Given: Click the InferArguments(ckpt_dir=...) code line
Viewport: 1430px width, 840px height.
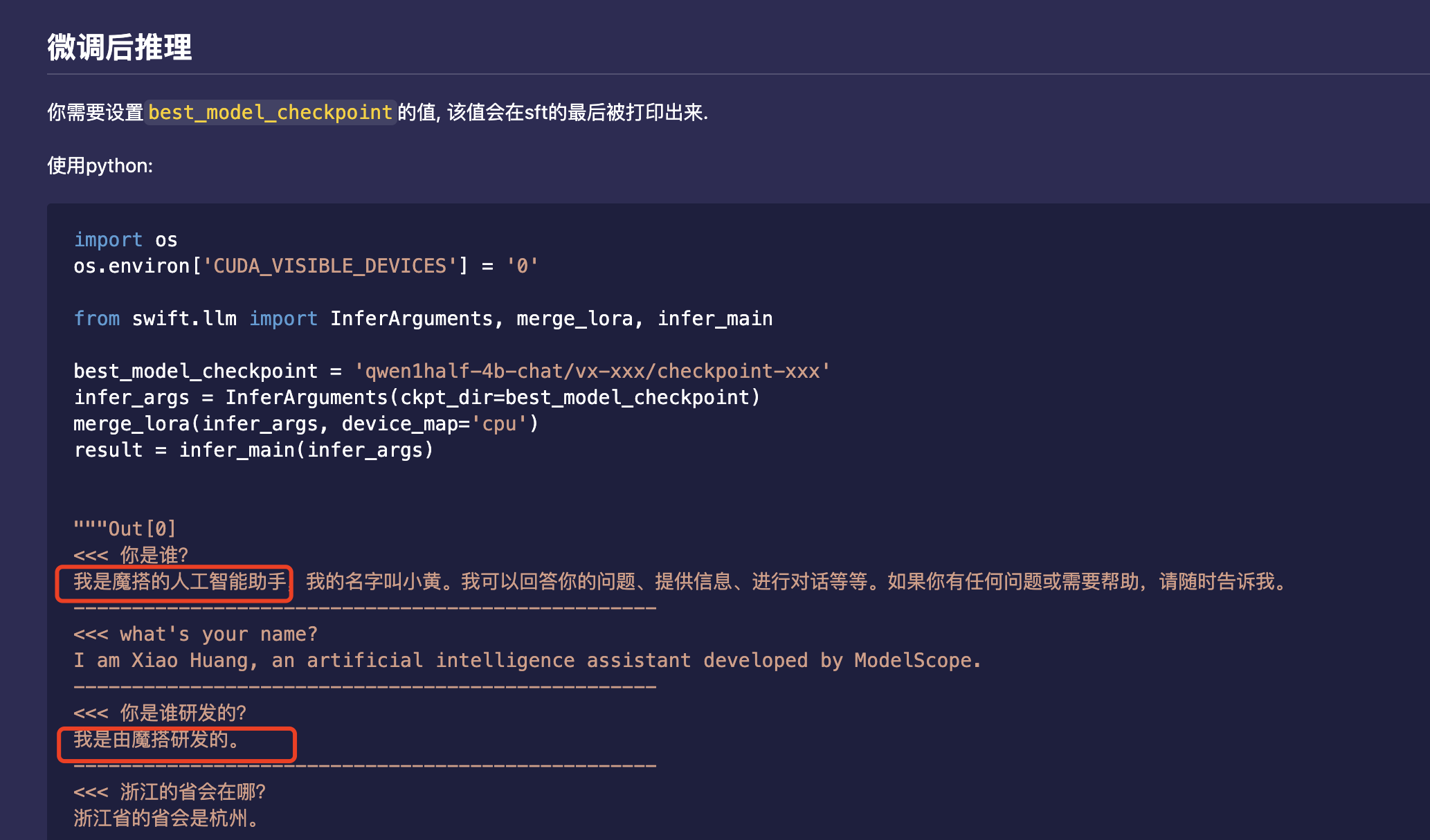Looking at the screenshot, I should tap(417, 397).
